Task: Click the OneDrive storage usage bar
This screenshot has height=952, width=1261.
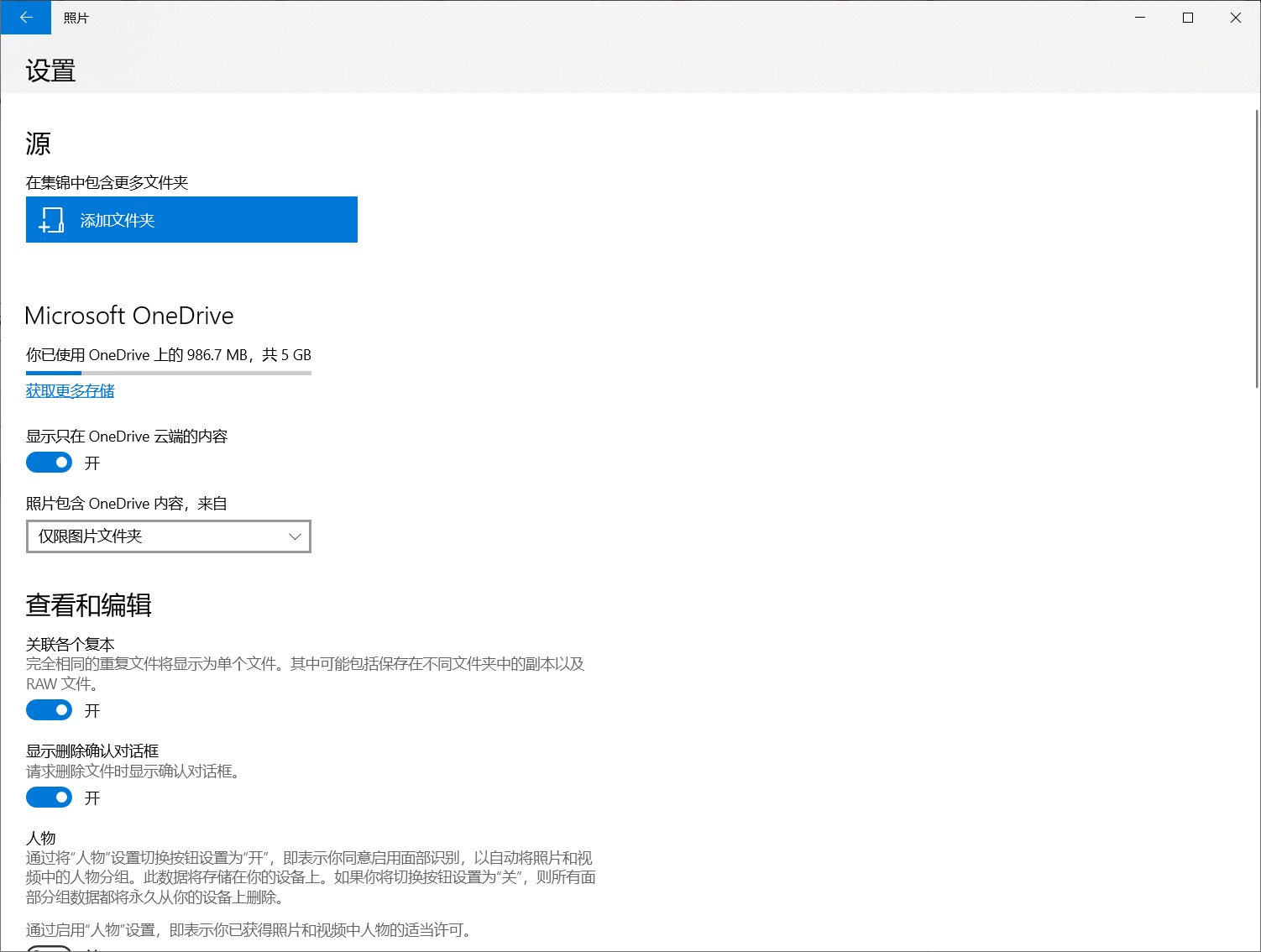Action: tap(169, 373)
